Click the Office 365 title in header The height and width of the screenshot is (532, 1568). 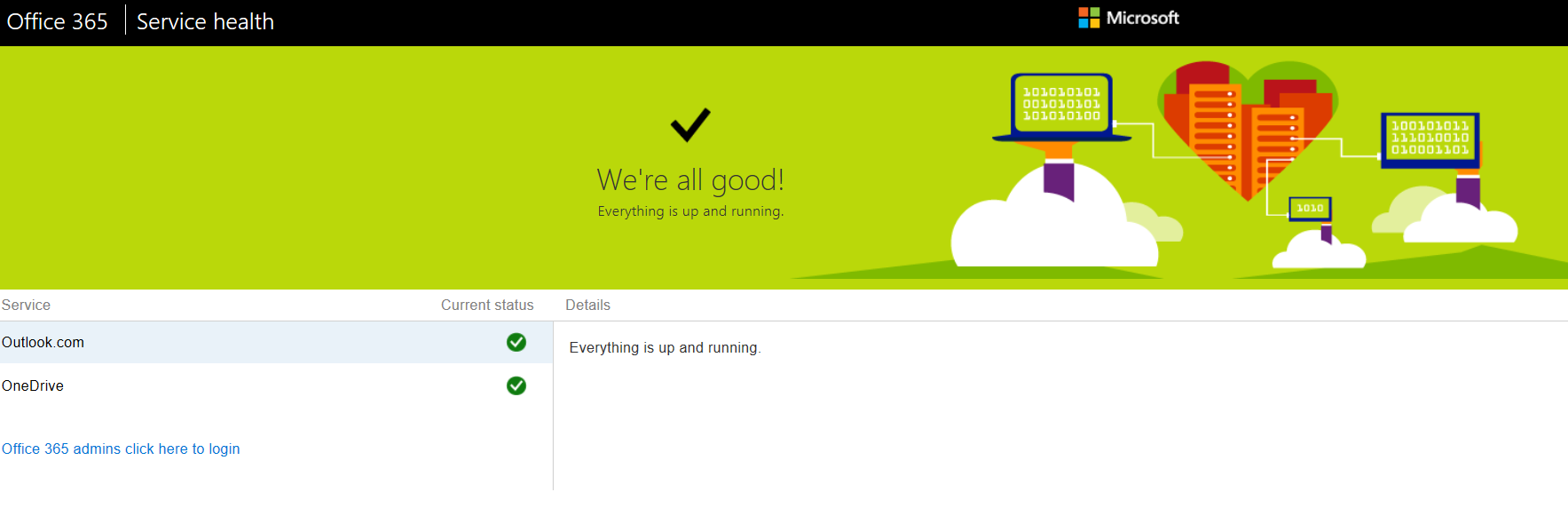pyautogui.click(x=58, y=21)
